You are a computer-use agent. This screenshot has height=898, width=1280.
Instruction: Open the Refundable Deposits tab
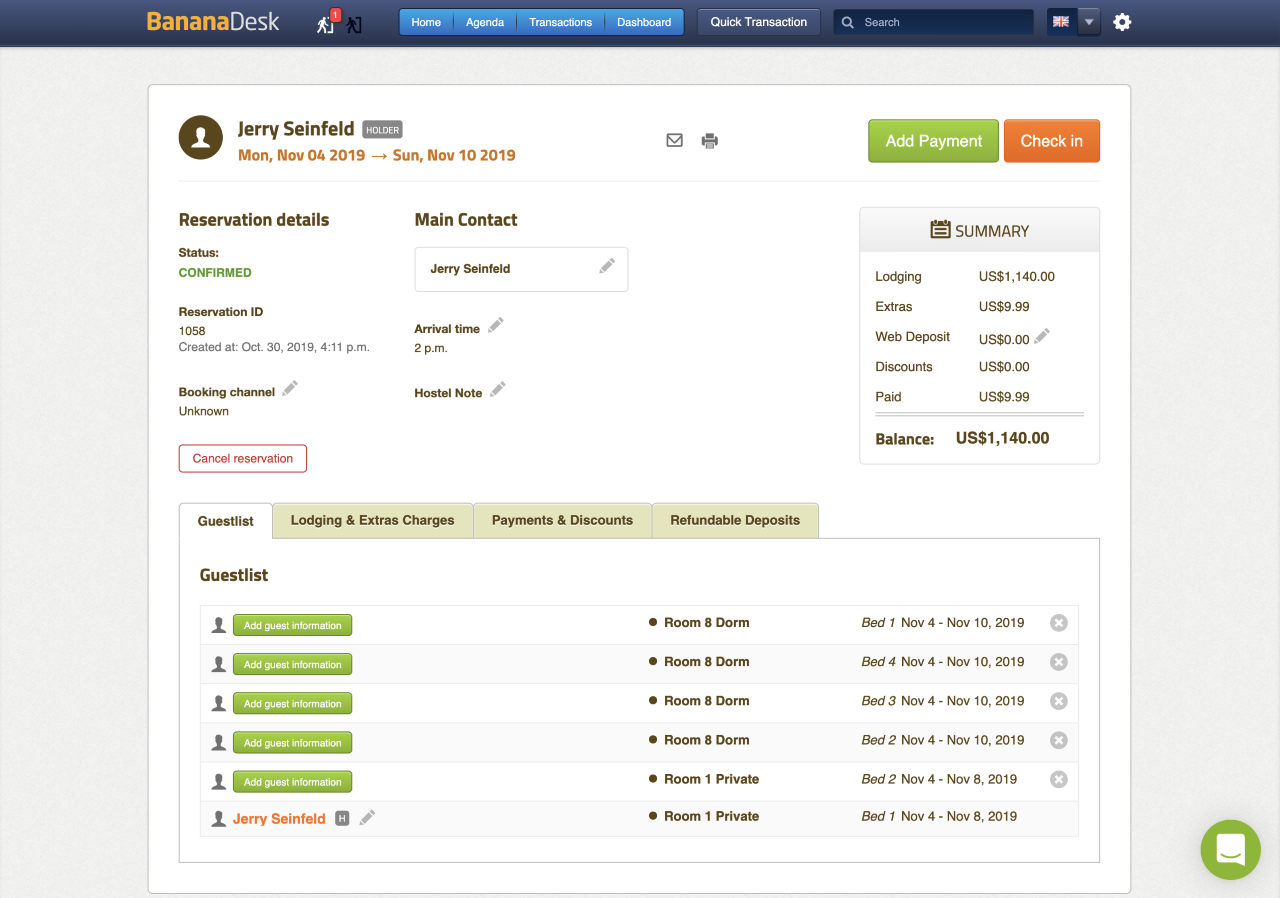pos(735,520)
